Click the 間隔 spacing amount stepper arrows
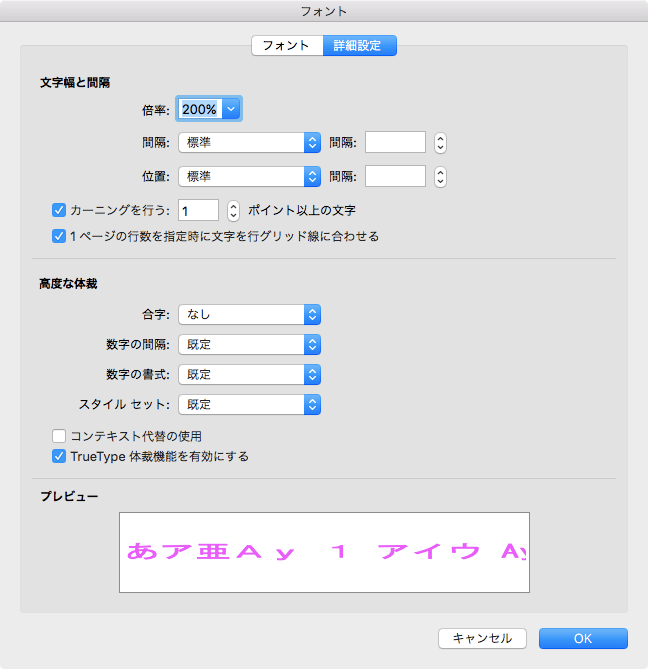Viewport: 648px width, 669px height. tap(440, 142)
